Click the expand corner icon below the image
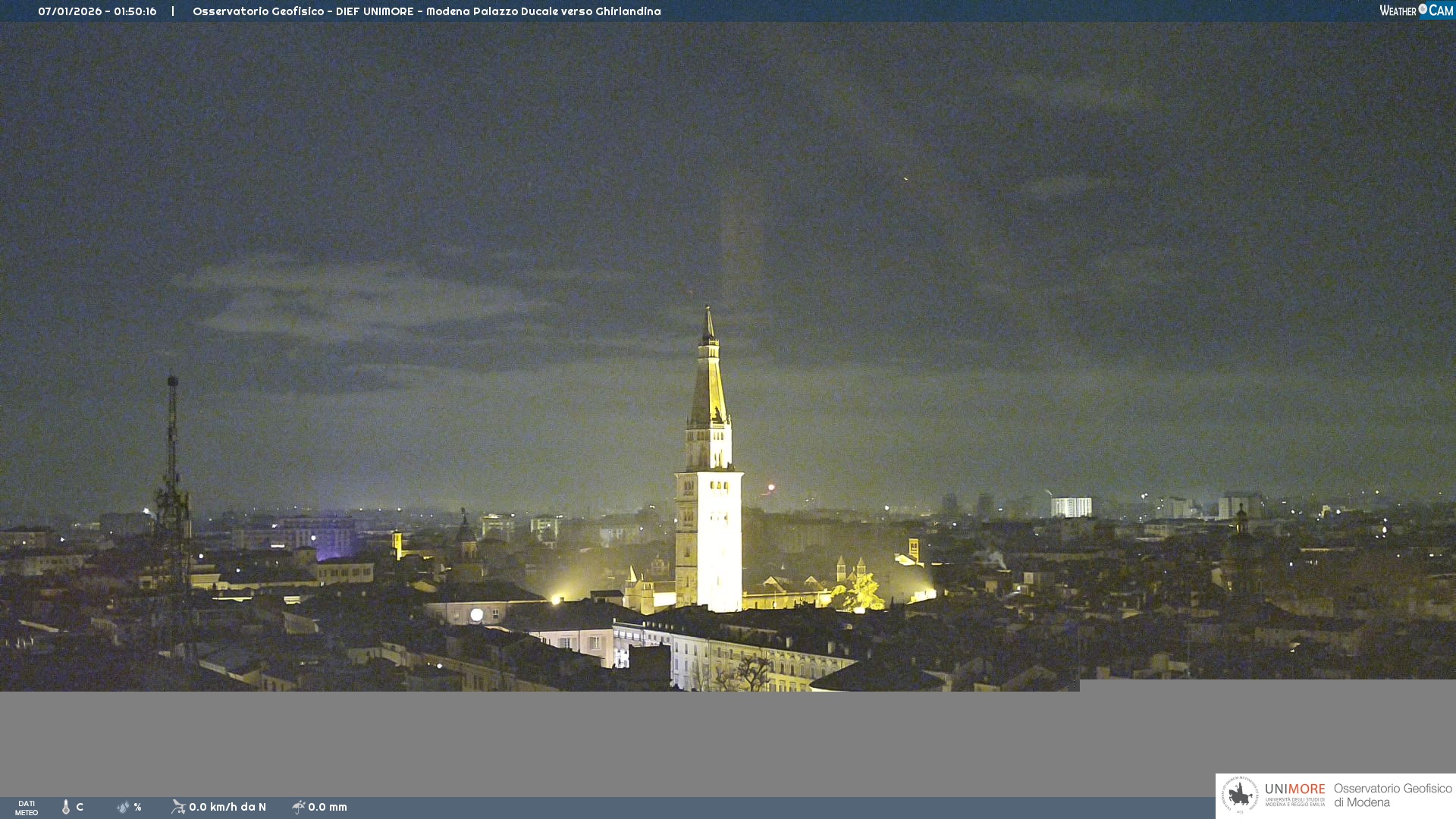The image size is (1456, 819). click(x=1072, y=685)
